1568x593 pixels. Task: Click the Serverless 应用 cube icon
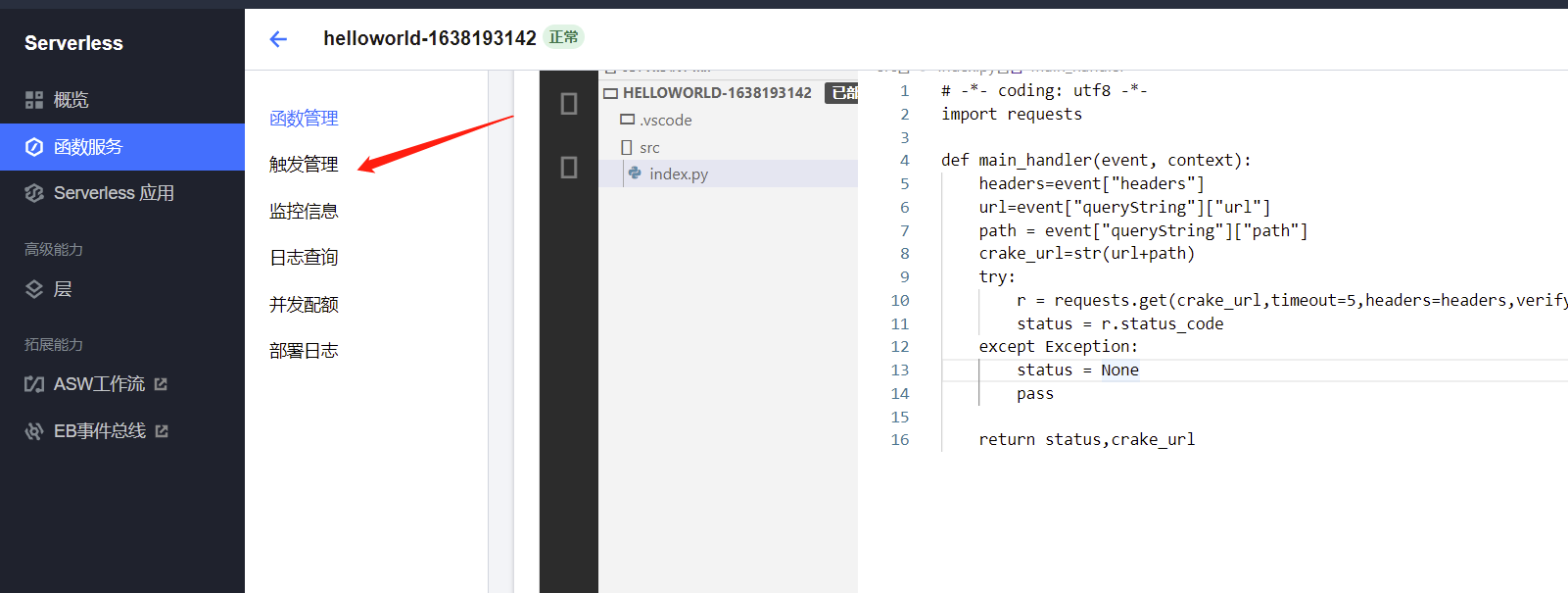[34, 193]
